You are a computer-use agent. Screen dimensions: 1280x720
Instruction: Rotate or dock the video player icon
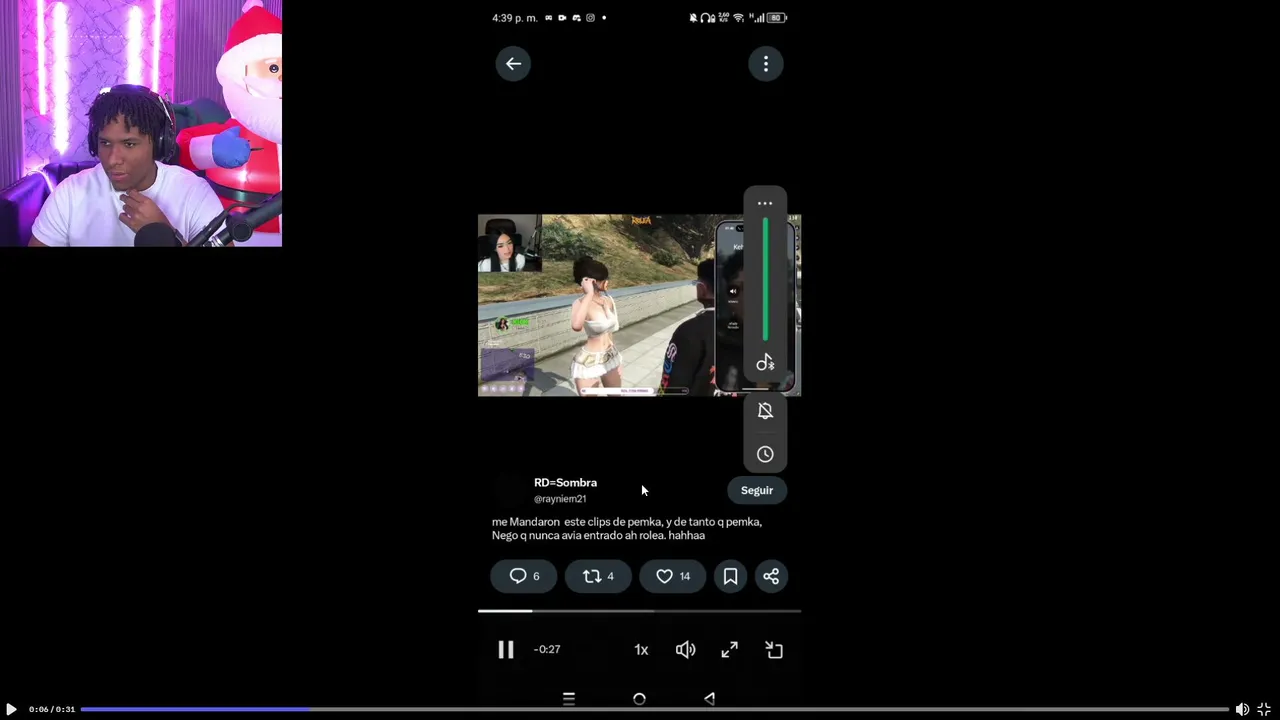(x=774, y=650)
